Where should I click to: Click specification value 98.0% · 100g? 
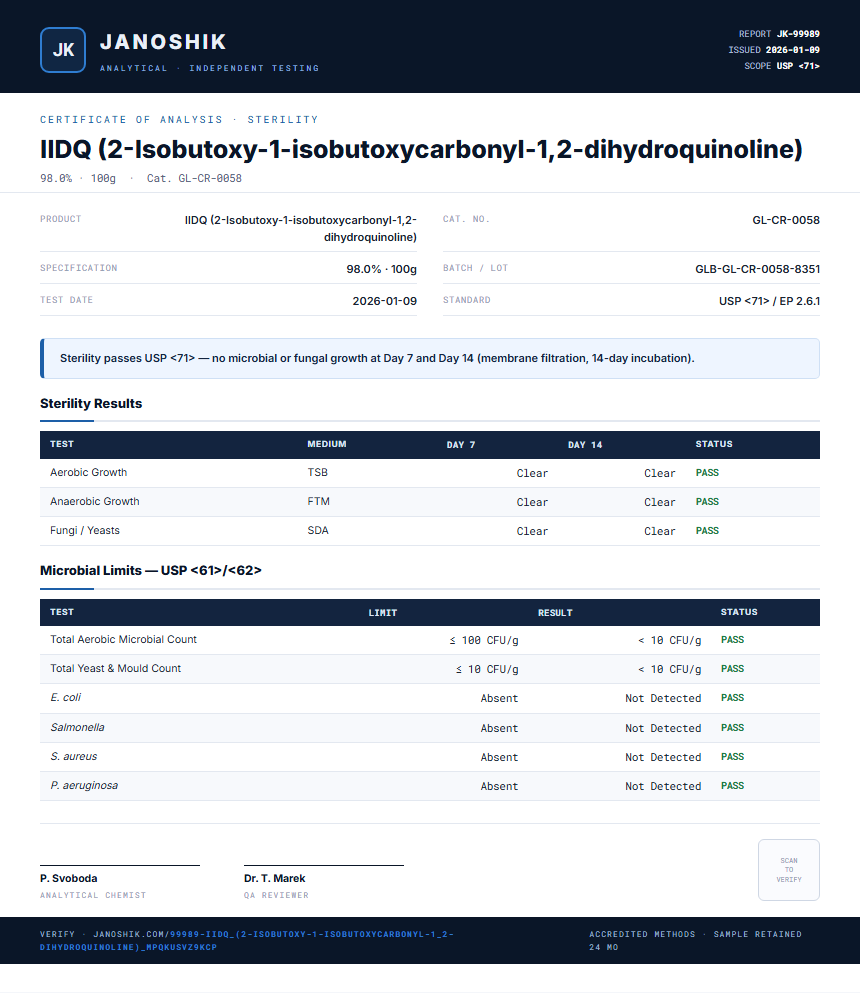pos(381,269)
